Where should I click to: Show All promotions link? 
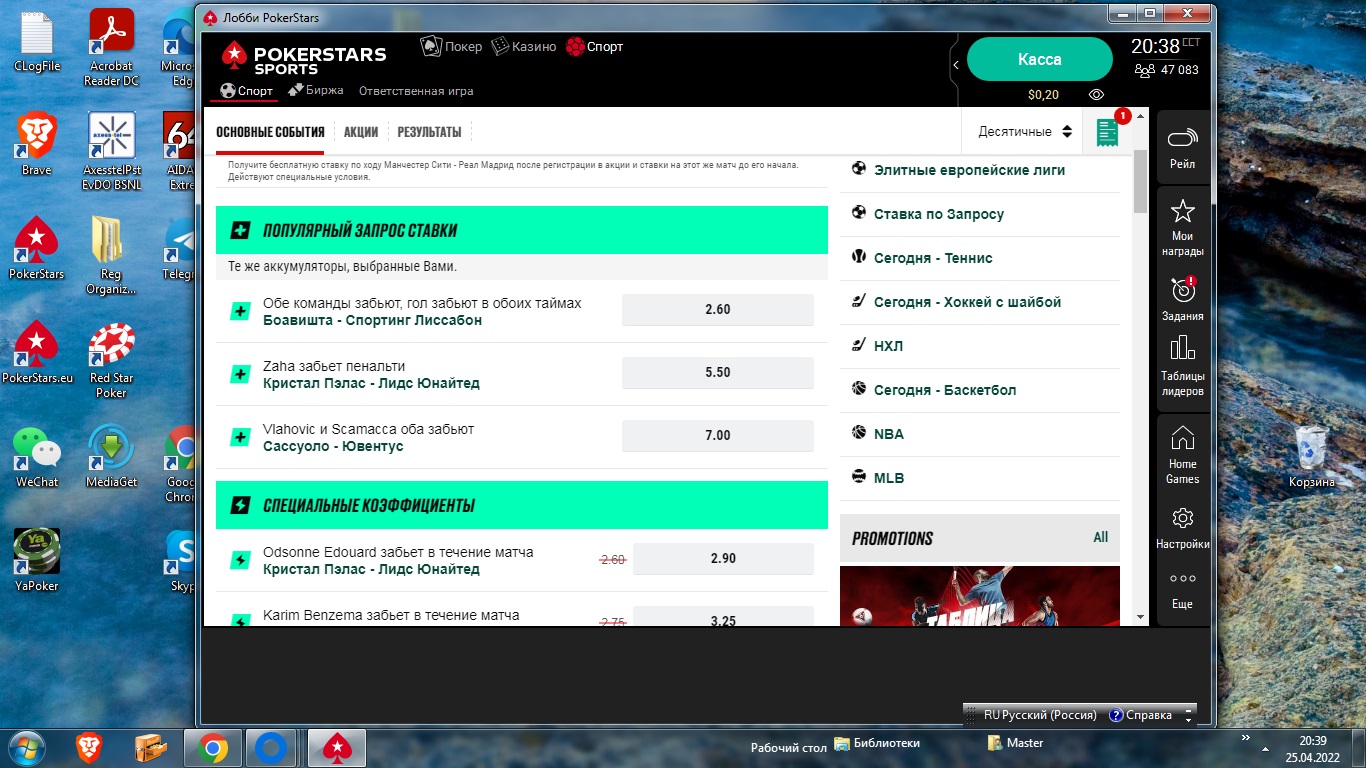1101,538
